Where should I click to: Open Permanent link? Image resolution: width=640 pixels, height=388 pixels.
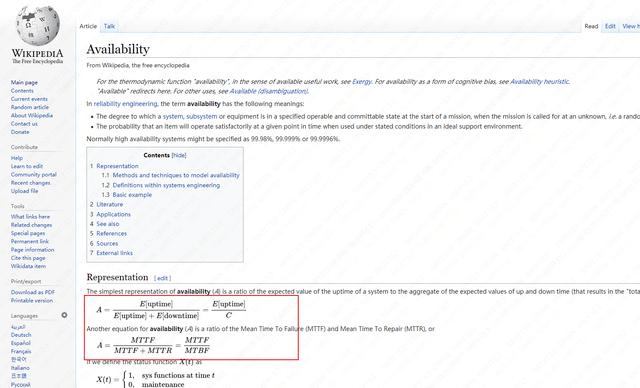pos(30,241)
